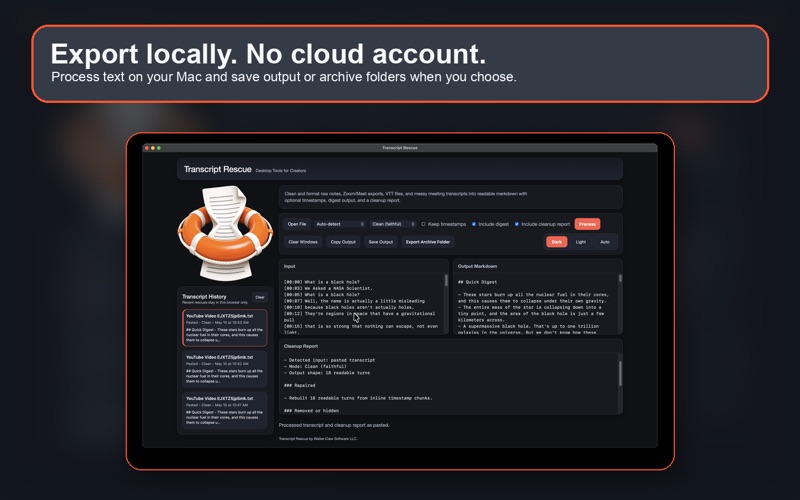800x500 pixels.
Task: Click 'Mode: Clean (faithful)' report line
Action: pyautogui.click(x=315, y=366)
